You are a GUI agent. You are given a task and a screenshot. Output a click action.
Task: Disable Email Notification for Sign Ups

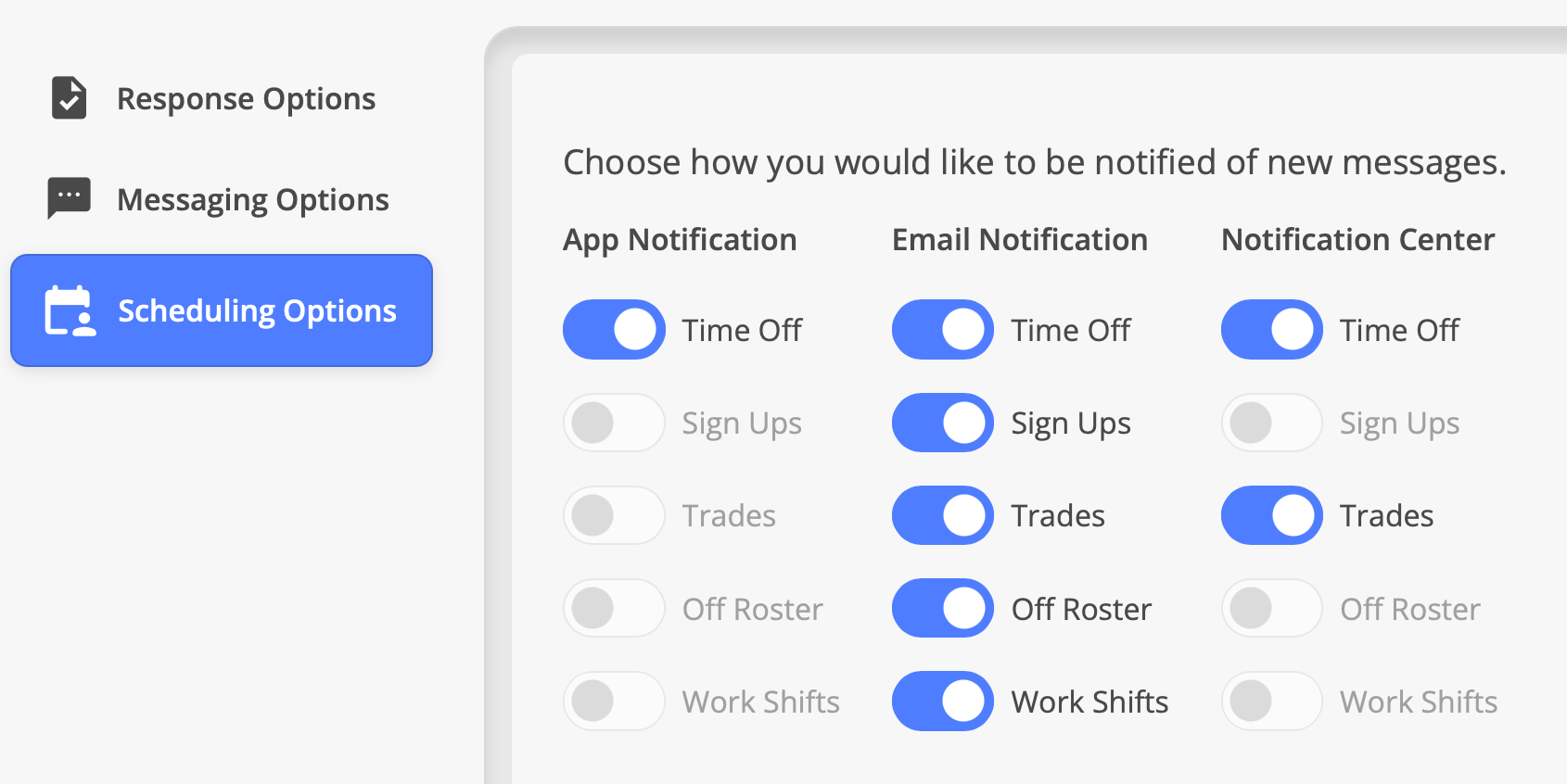(943, 423)
